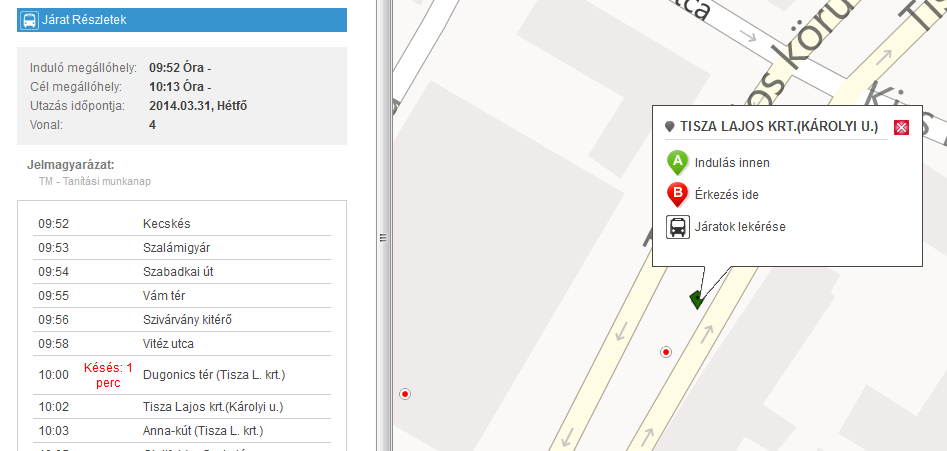Image resolution: width=947 pixels, height=451 pixels.
Task: Click the red stop dot between the roads
Action: pyautogui.click(x=666, y=352)
